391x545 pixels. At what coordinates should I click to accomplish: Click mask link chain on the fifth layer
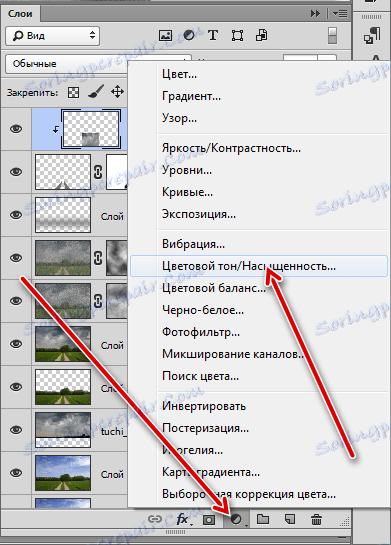point(98,301)
